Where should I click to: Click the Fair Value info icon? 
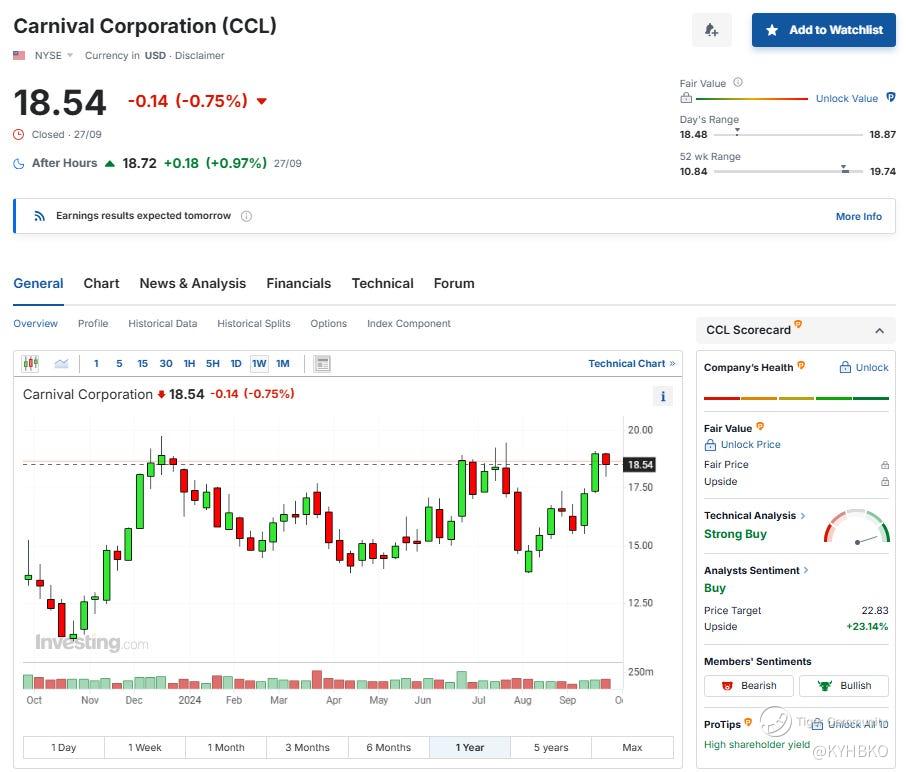click(738, 83)
